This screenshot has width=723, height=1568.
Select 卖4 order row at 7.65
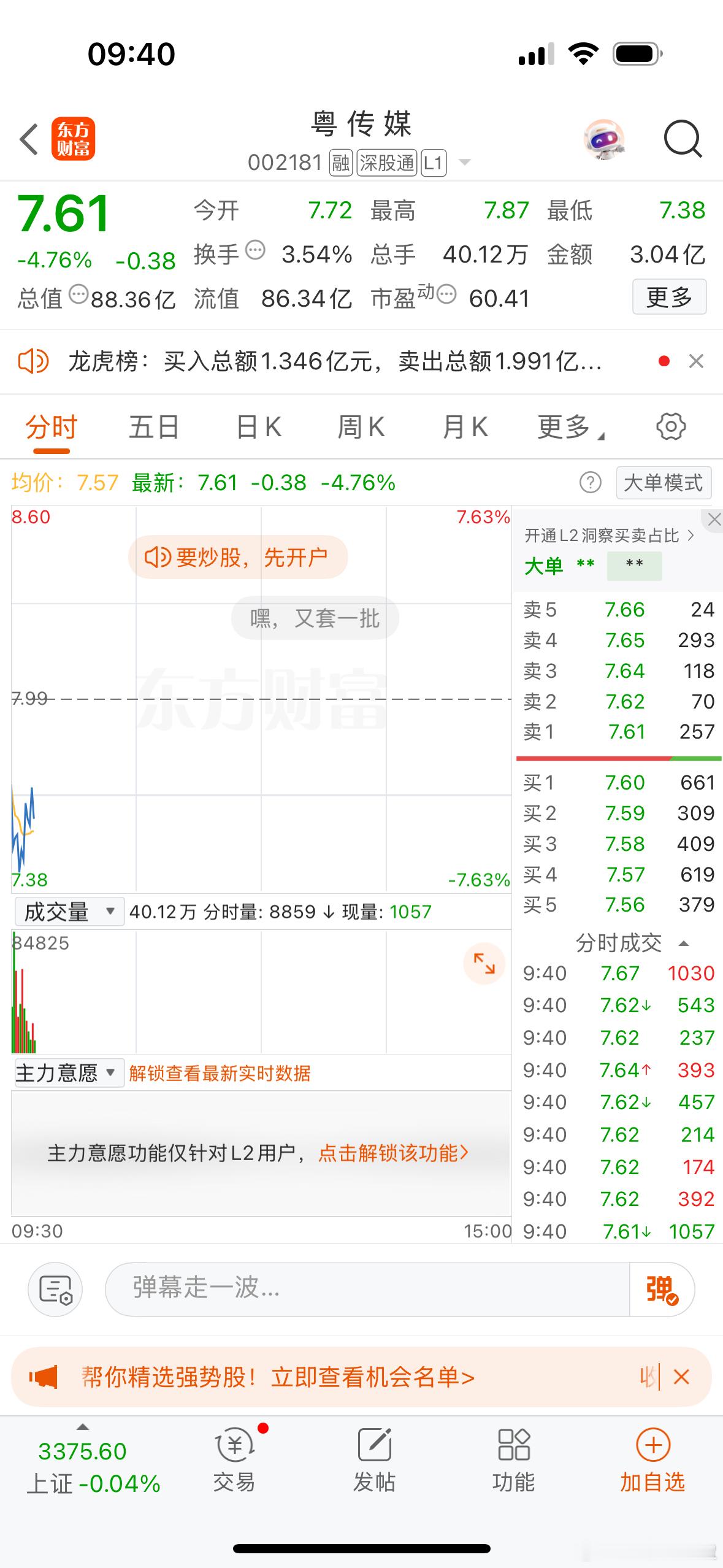pyautogui.click(x=618, y=640)
